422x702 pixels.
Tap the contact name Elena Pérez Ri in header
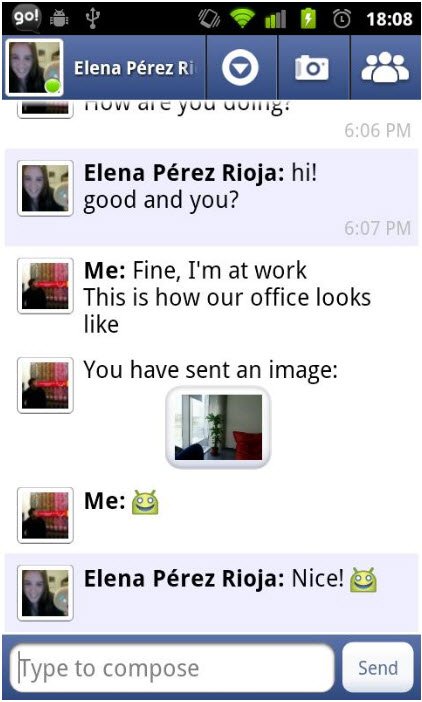click(134, 68)
